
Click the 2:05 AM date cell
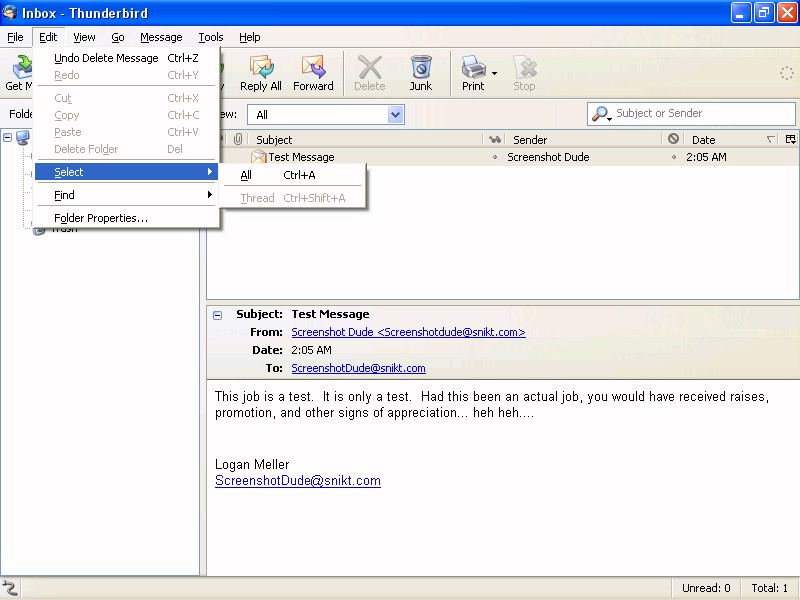[x=706, y=157]
